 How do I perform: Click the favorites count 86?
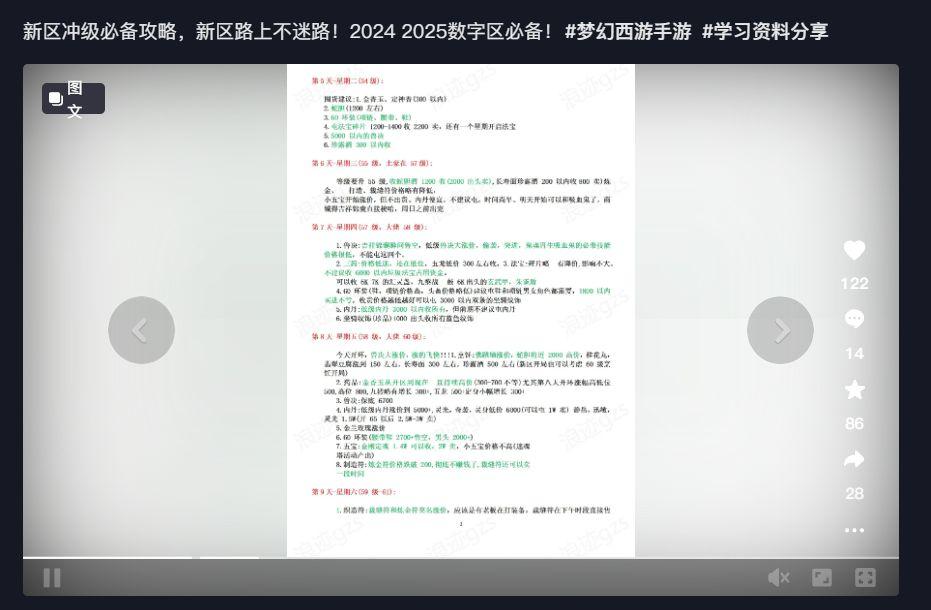click(854, 424)
